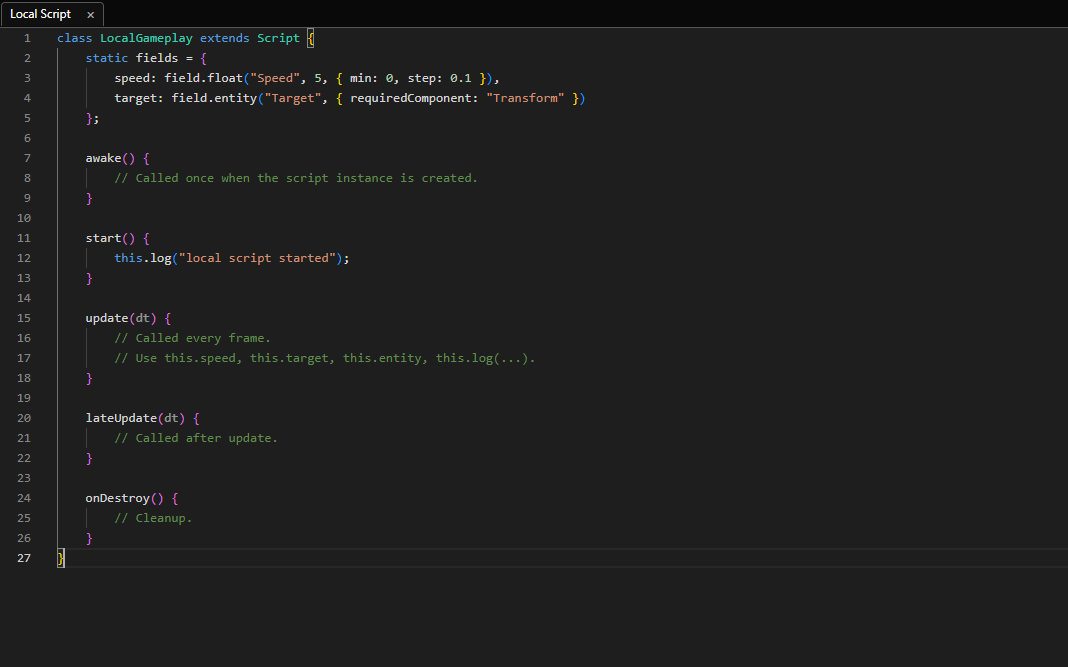Click the 'static' keyword on line 2

click(x=107, y=58)
